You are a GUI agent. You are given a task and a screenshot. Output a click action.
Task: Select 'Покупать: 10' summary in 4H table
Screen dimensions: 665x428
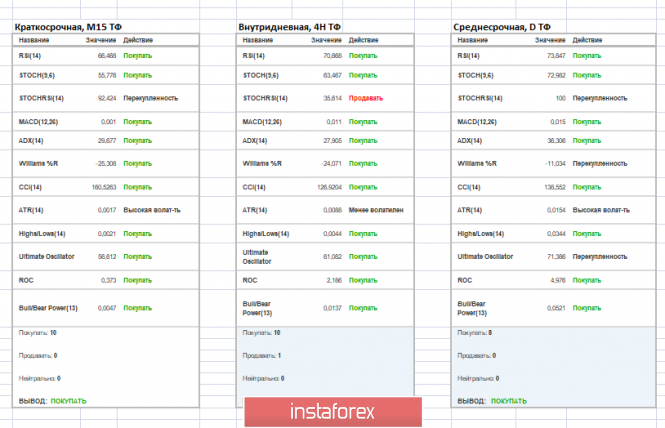(261, 333)
